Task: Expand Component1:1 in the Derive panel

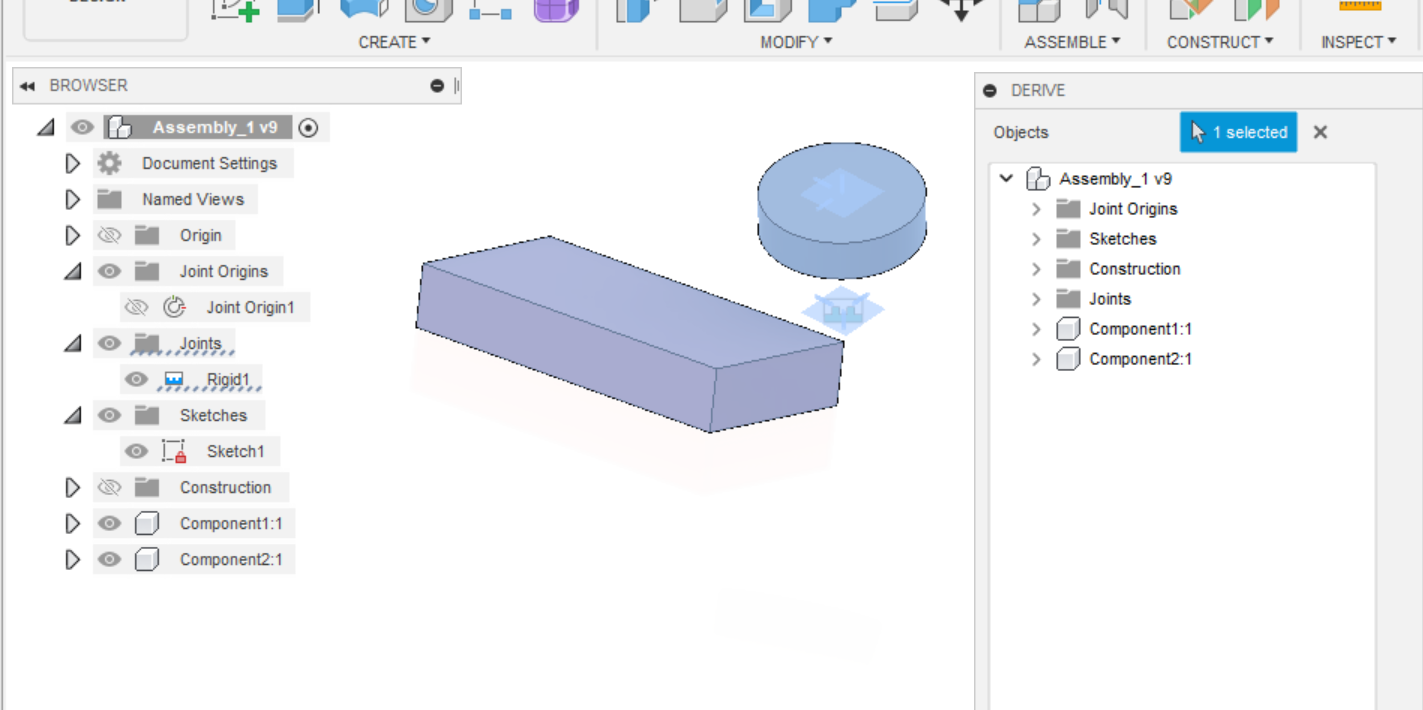Action: (x=1036, y=328)
